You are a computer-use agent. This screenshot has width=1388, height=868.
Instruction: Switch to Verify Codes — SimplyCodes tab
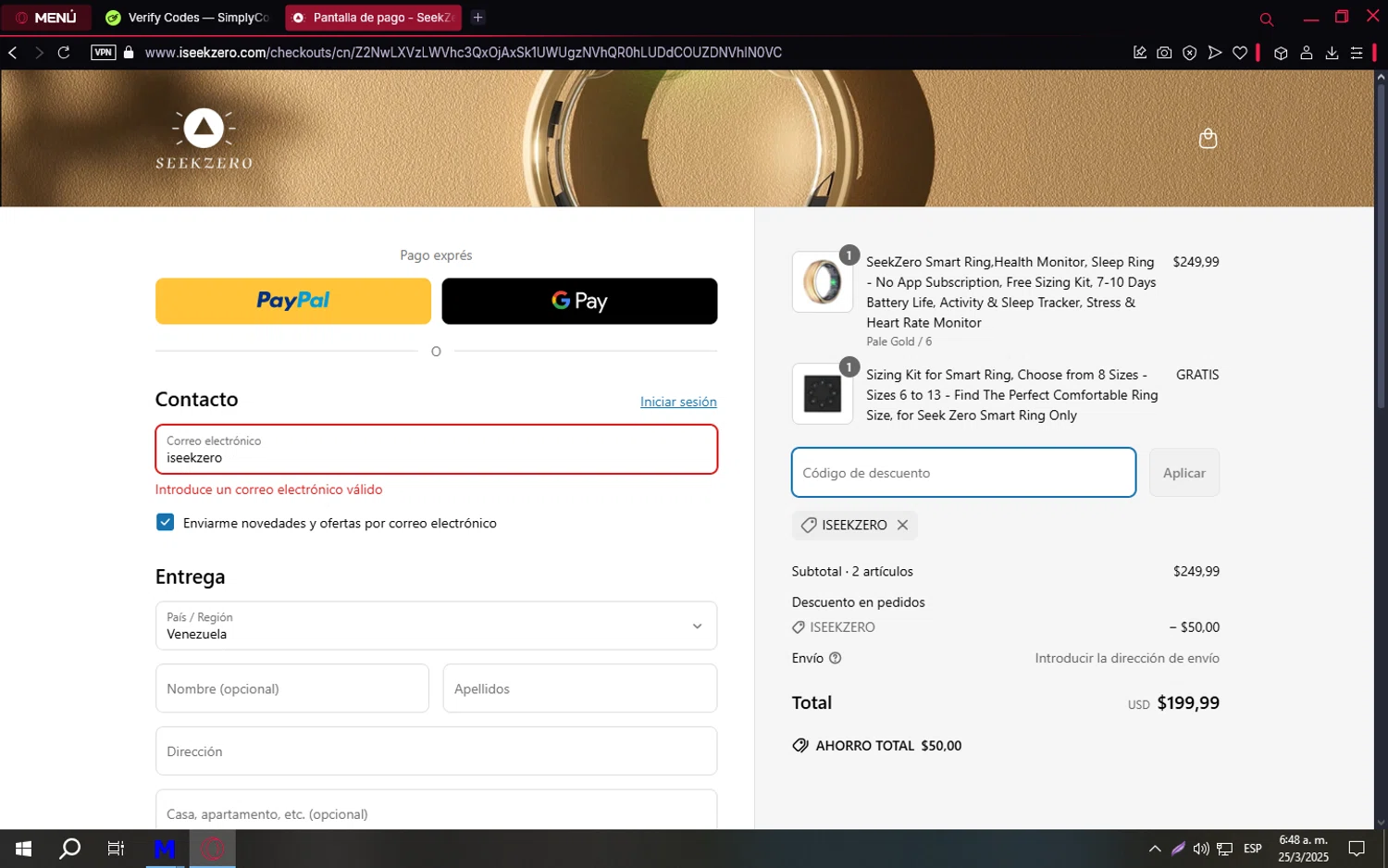pos(188,18)
